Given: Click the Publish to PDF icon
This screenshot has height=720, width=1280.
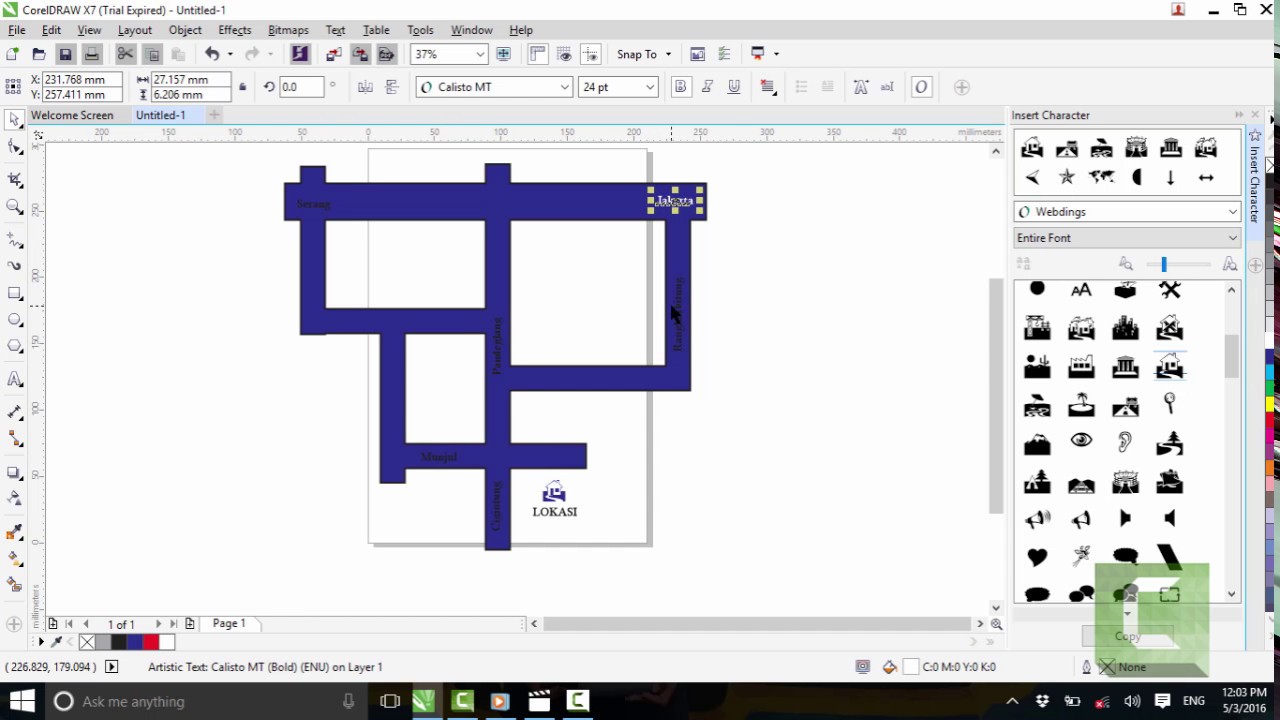Looking at the screenshot, I should [386, 54].
